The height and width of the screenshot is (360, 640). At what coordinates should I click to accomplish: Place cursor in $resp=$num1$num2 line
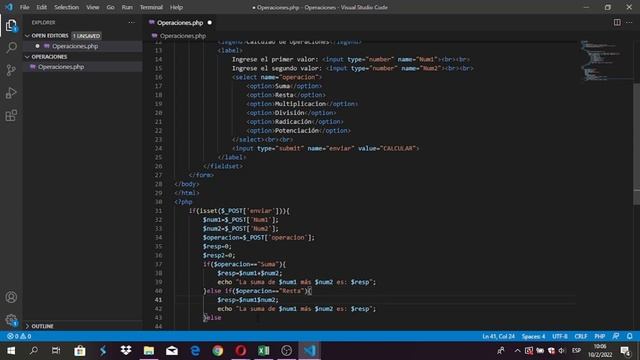(x=248, y=300)
